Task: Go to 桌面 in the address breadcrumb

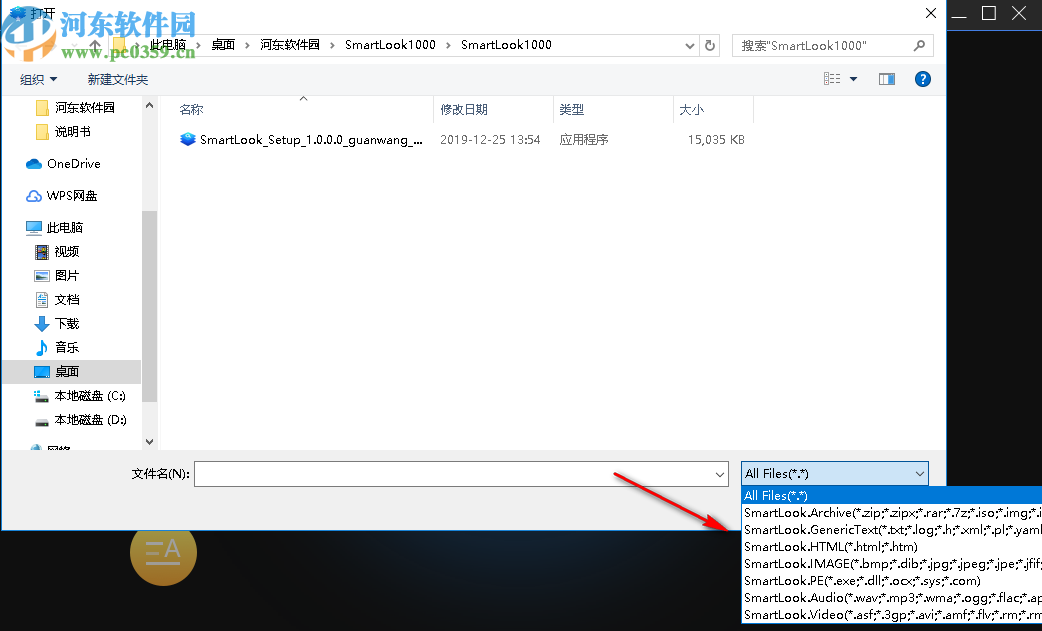Action: pos(223,45)
